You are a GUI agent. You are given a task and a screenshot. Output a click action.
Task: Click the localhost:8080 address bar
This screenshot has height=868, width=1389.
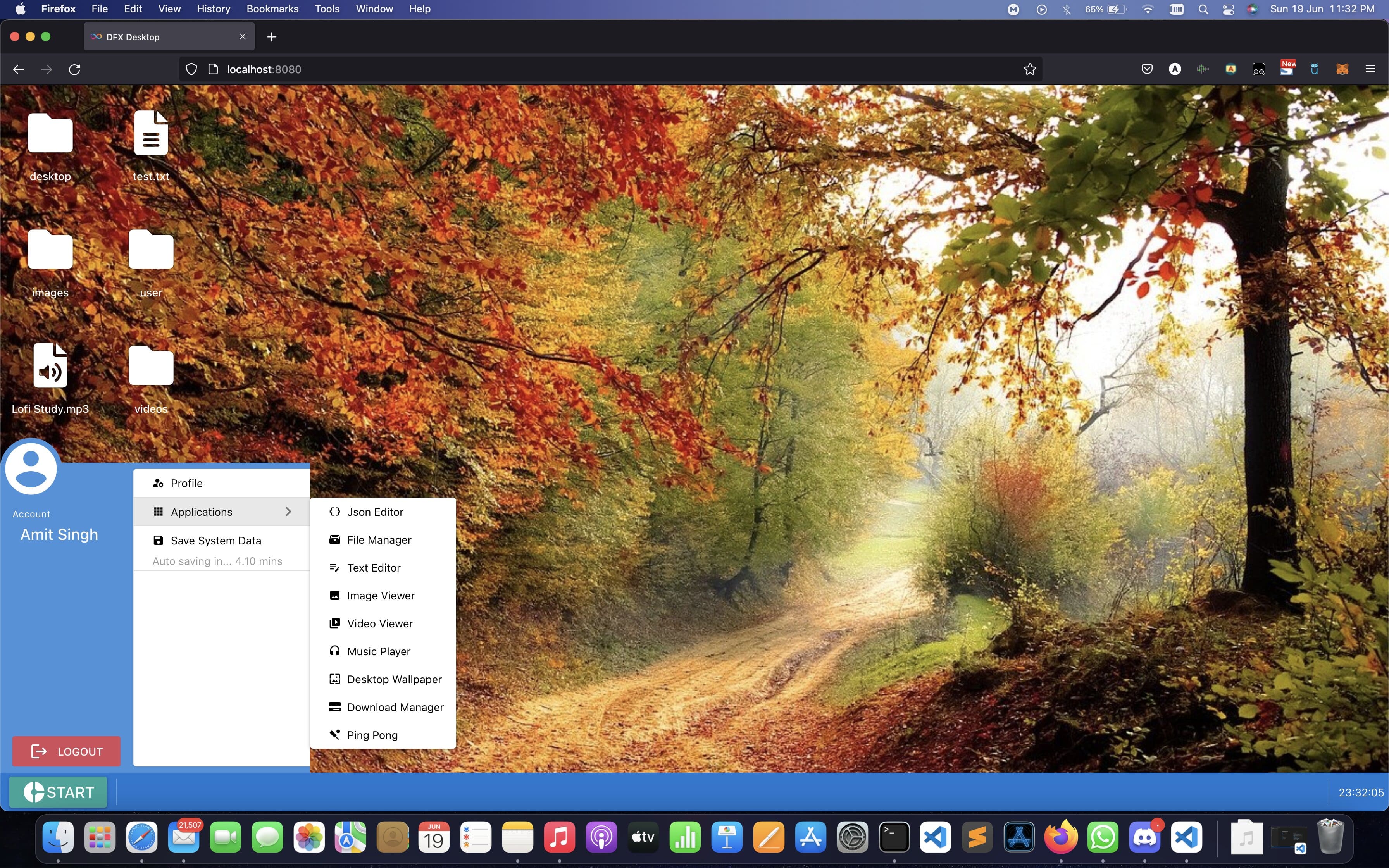click(x=574, y=69)
